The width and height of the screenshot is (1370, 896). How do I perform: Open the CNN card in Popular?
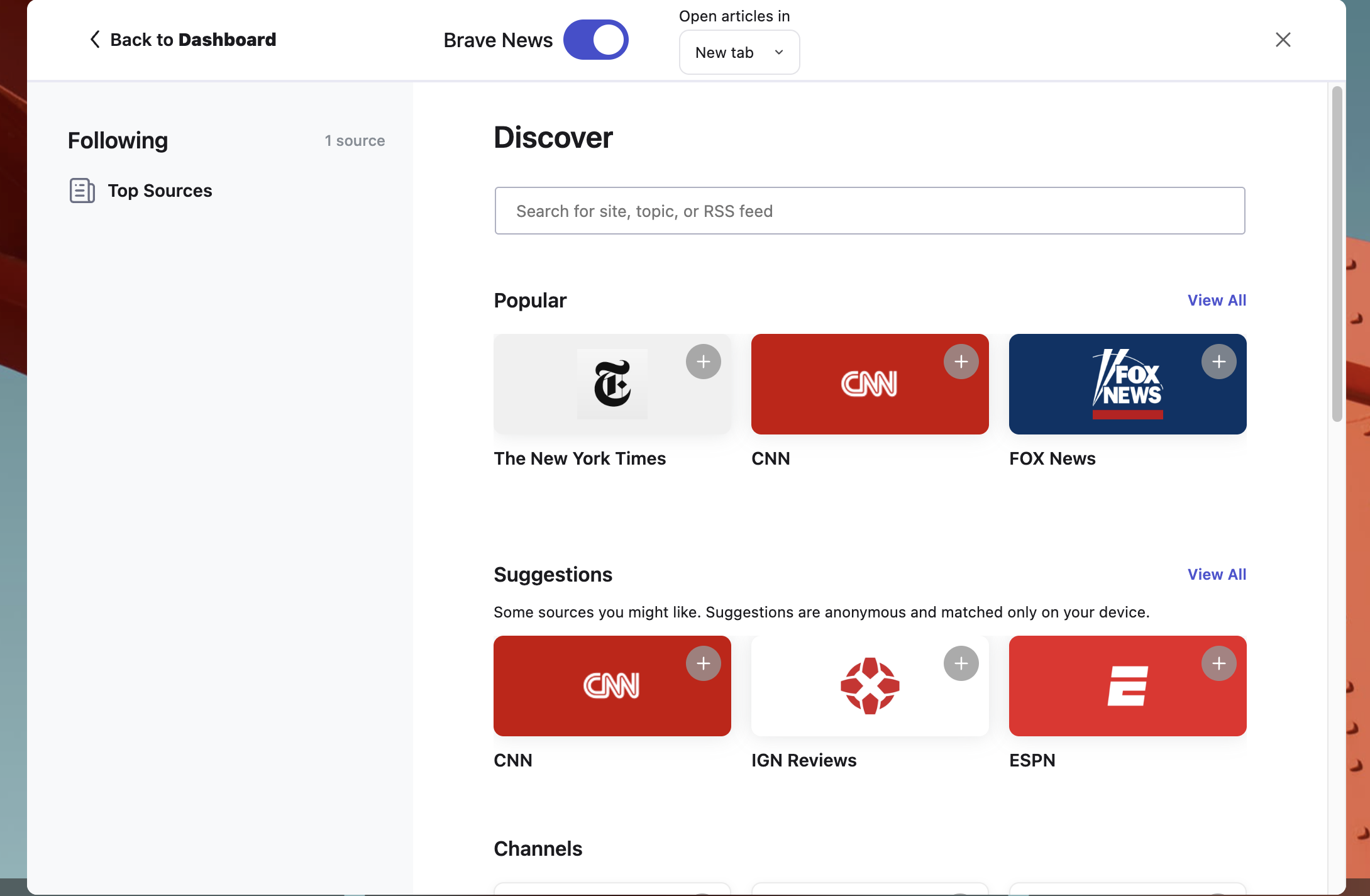tap(870, 384)
